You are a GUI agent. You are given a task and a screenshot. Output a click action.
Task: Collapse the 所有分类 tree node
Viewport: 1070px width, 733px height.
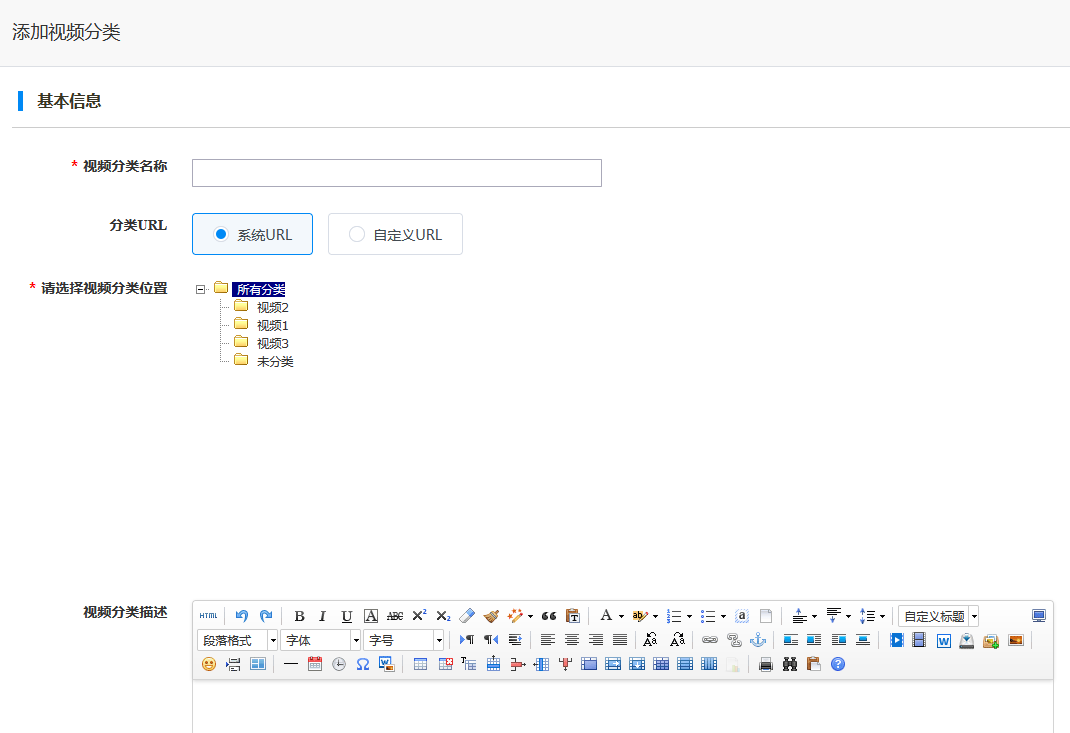[201, 289]
